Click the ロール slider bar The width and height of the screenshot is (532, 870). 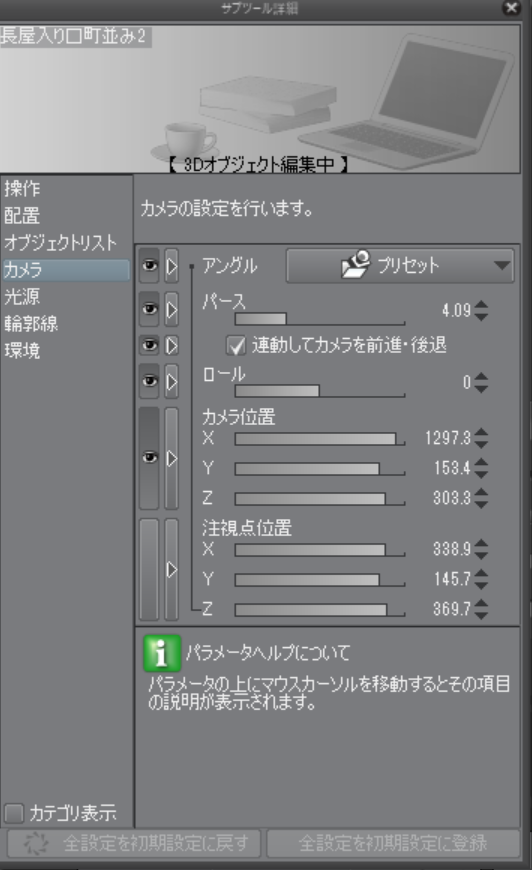(x=320, y=391)
